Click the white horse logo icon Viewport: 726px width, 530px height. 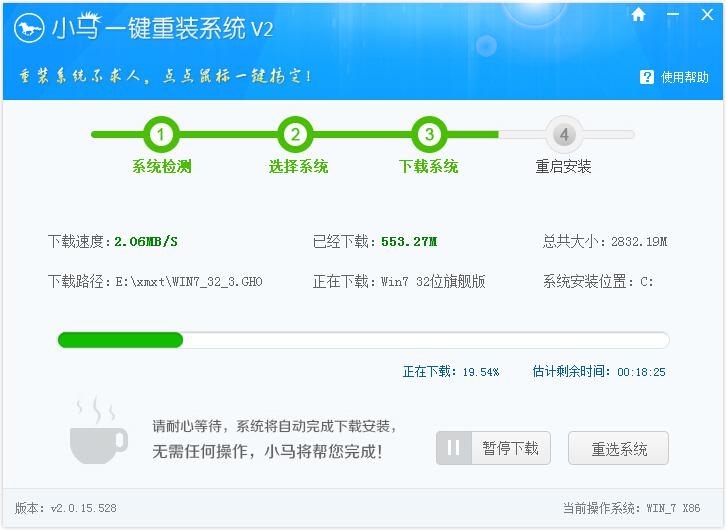28,29
